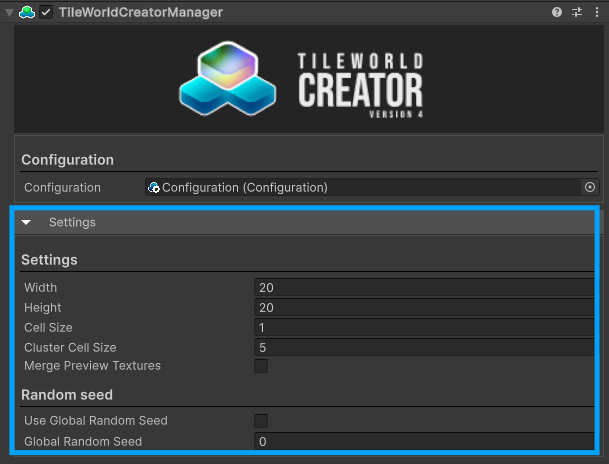Click the Cell Size input field
This screenshot has width=609, height=464.
424,328
